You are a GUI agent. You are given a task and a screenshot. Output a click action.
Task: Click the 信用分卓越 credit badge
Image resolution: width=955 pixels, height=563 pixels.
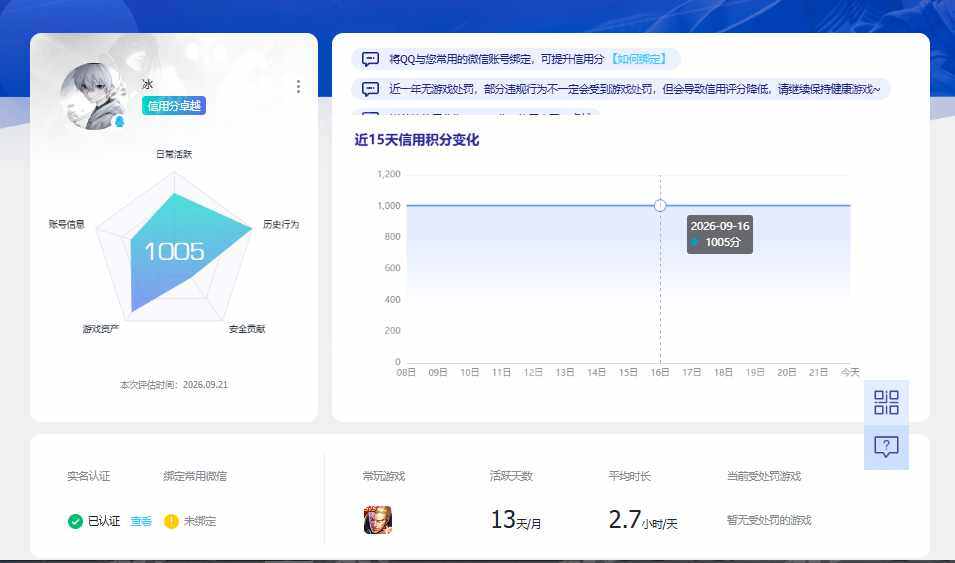point(174,105)
